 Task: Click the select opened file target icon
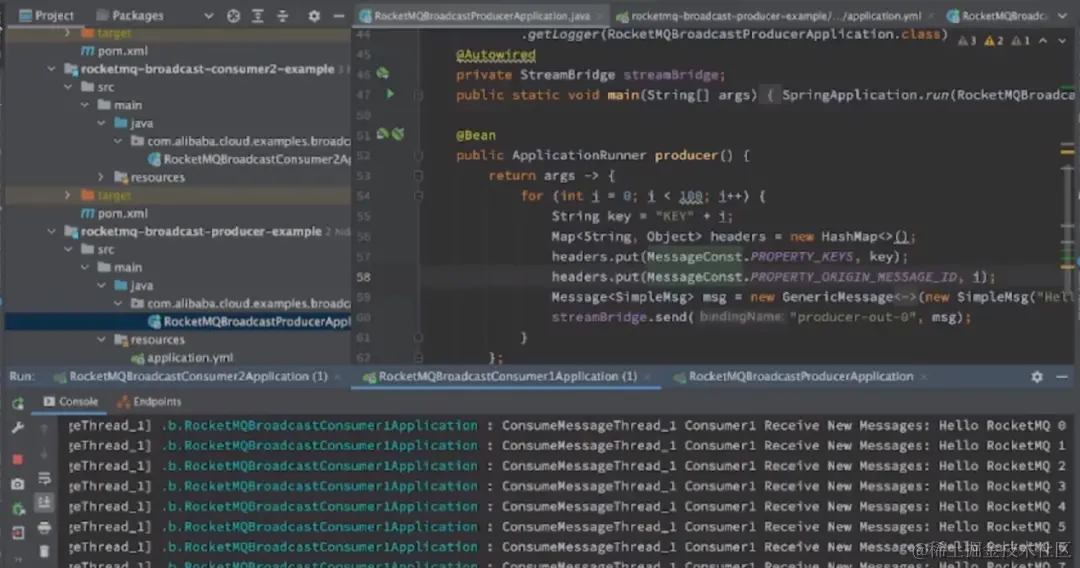tap(233, 15)
